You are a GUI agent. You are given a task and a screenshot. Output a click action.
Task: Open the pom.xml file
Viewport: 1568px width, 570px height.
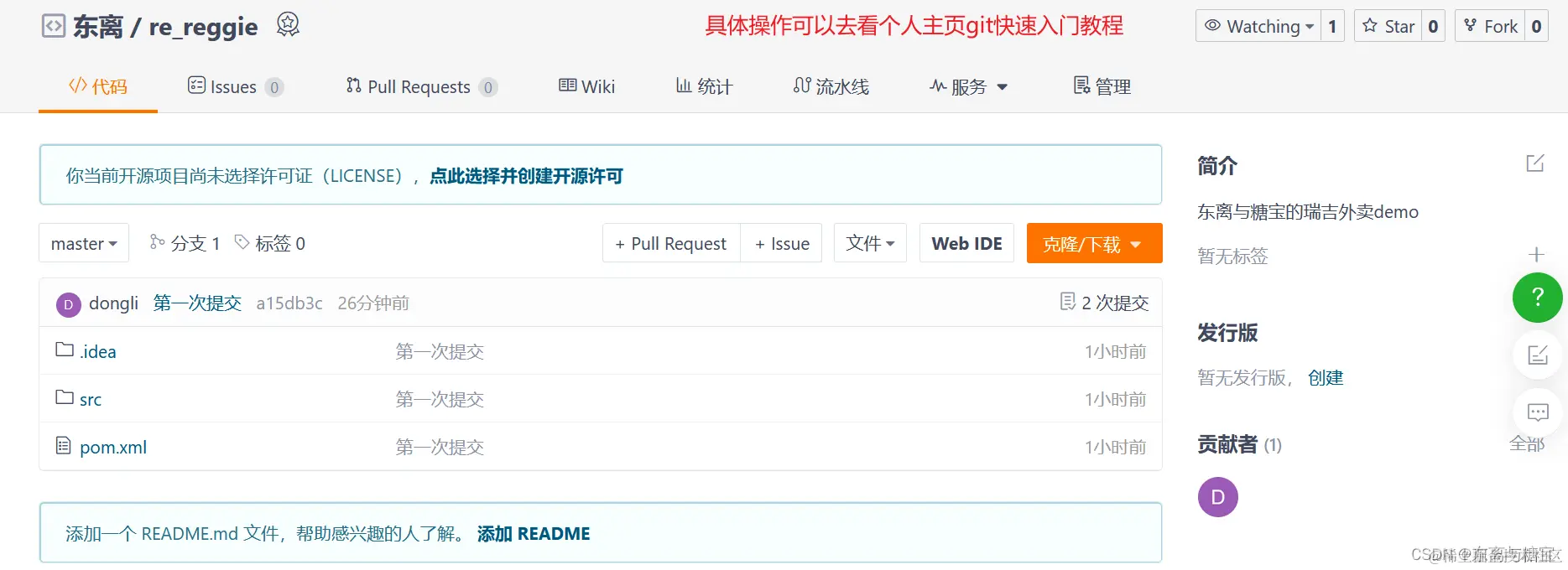113,447
